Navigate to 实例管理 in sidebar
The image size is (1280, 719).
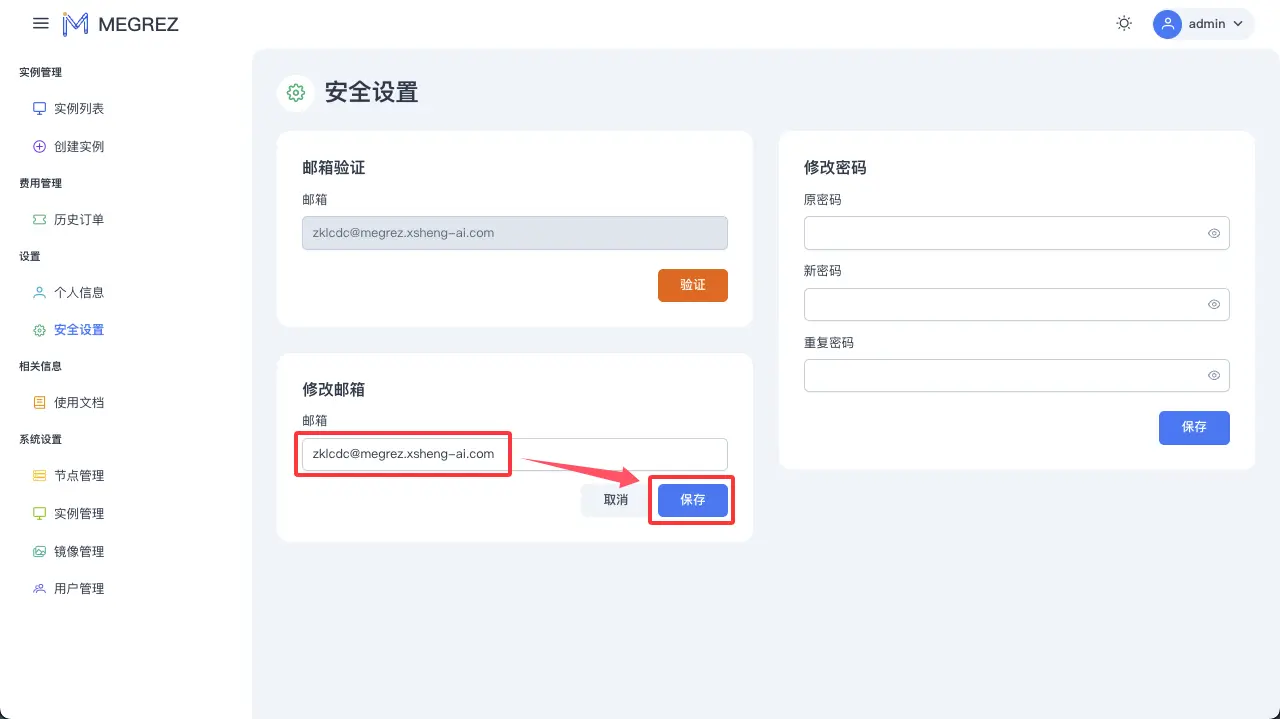pos(37,513)
